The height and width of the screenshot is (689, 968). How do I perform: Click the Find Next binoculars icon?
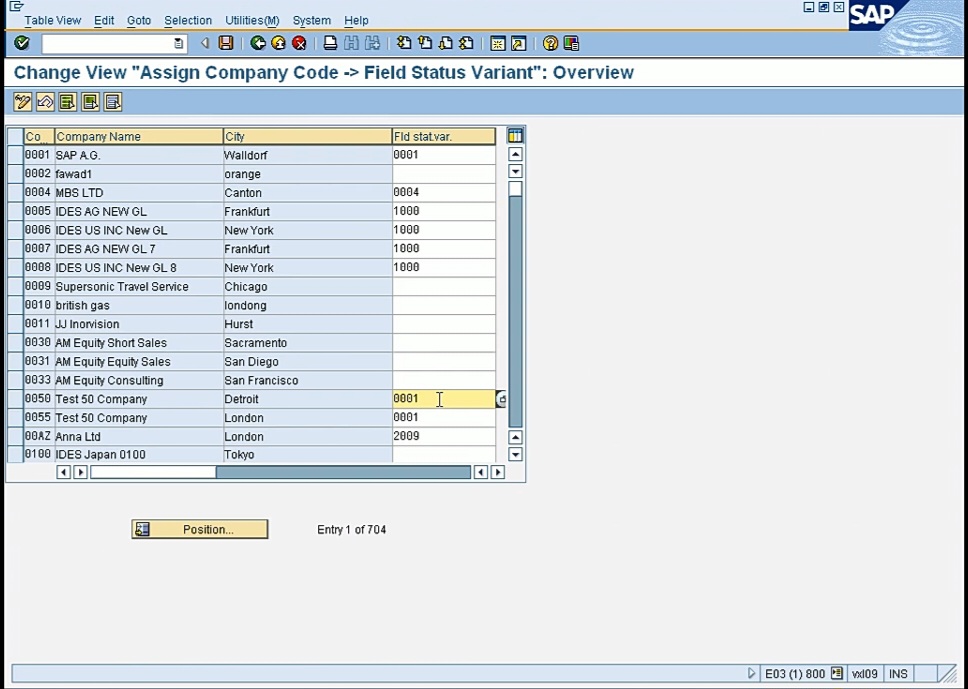pyautogui.click(x=372, y=43)
